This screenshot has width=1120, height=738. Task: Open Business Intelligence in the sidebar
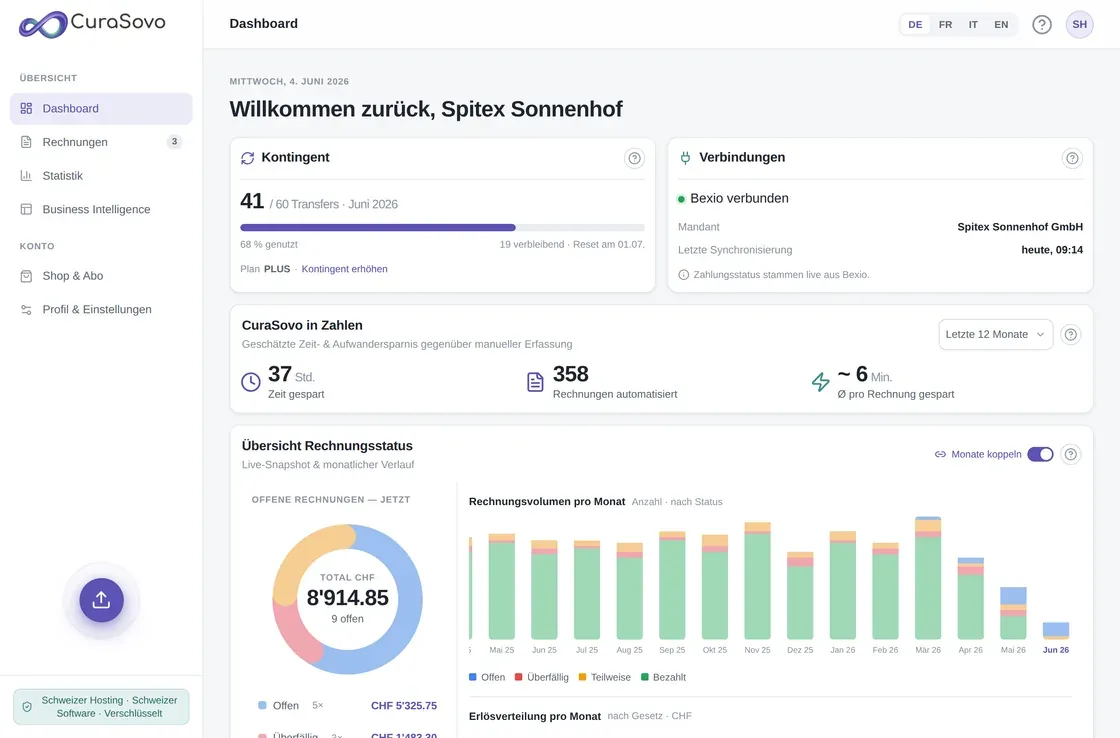point(101,209)
